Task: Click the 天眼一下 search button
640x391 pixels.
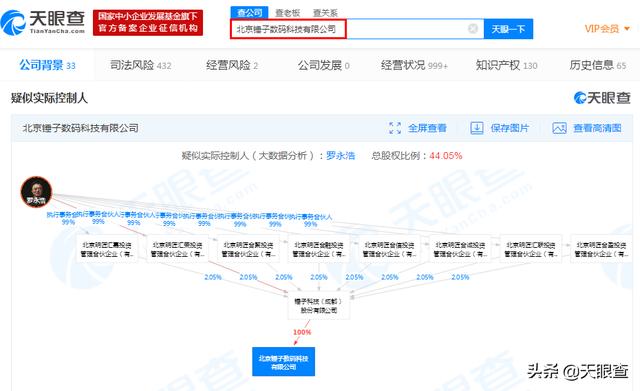Action: (508, 29)
